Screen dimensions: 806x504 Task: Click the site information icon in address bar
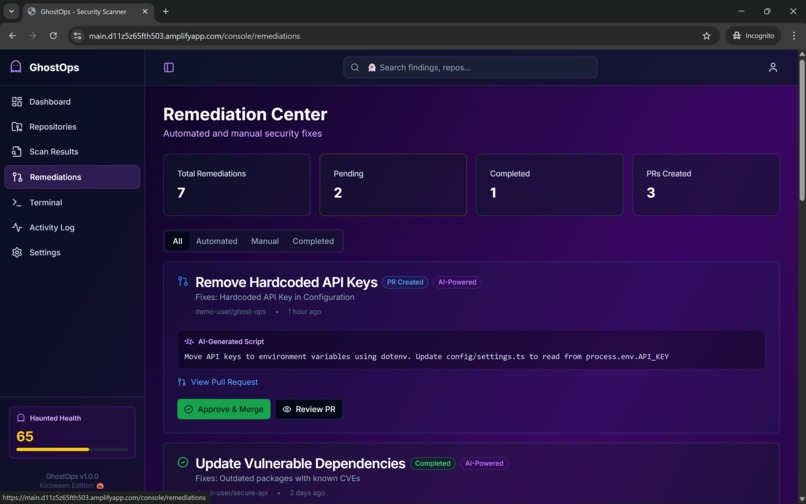point(78,36)
